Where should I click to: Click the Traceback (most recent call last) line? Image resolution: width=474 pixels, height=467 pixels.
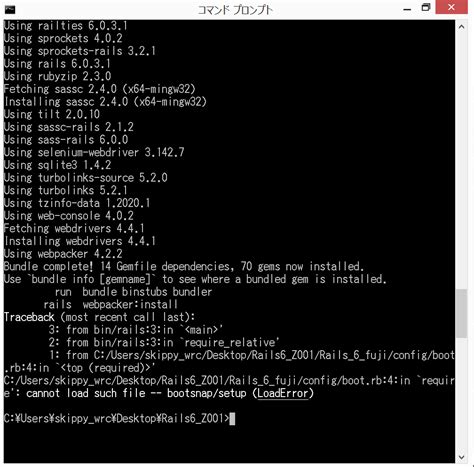[99, 317]
